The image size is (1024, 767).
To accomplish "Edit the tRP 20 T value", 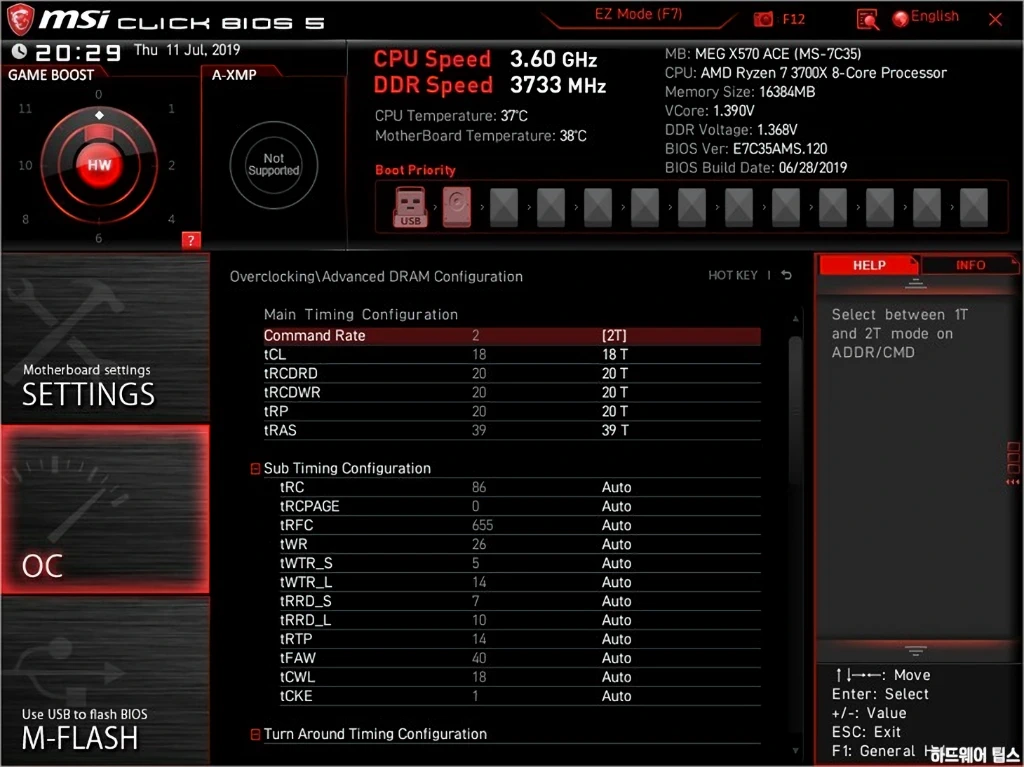I will [615, 411].
